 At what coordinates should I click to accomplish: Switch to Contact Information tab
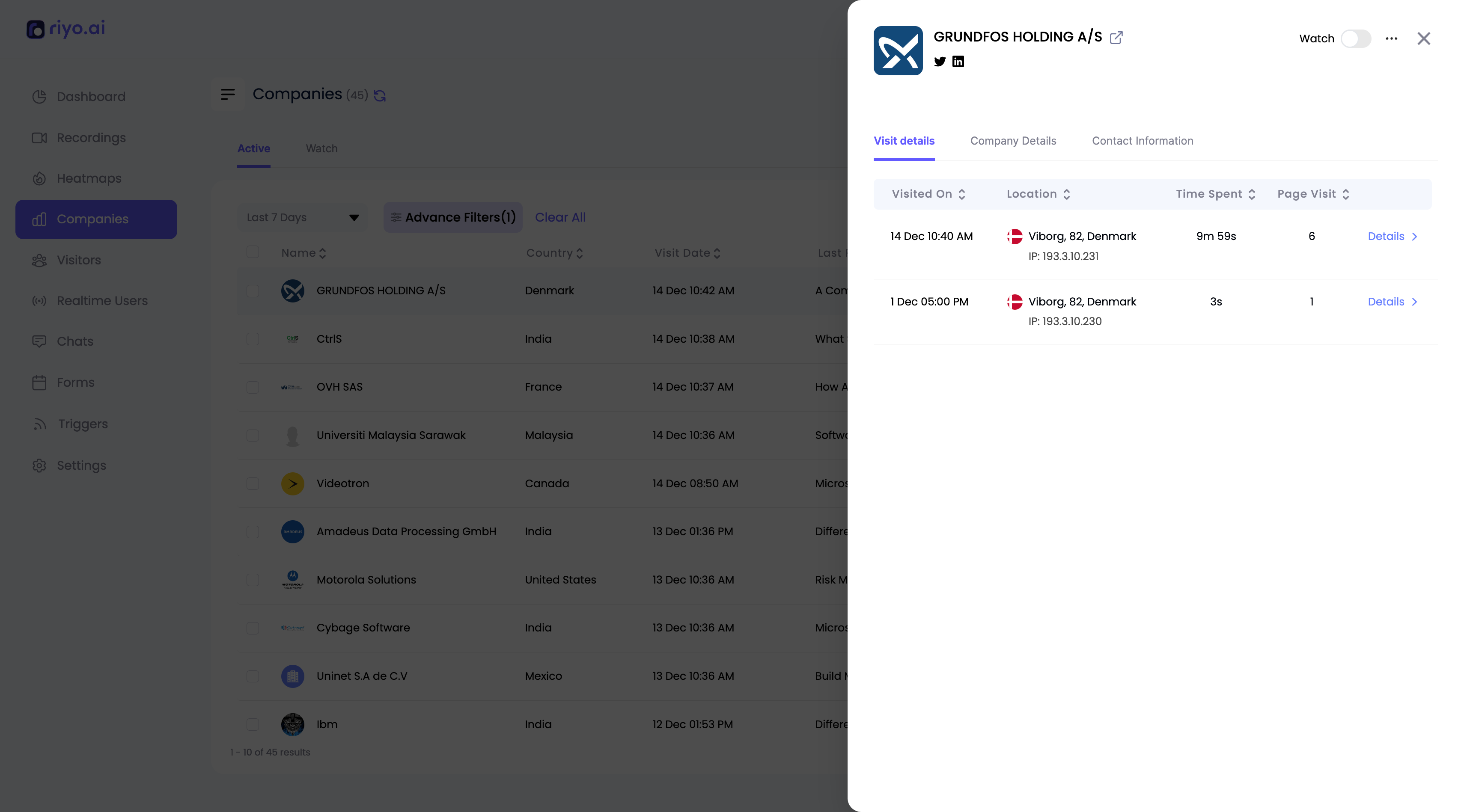pyautogui.click(x=1143, y=141)
